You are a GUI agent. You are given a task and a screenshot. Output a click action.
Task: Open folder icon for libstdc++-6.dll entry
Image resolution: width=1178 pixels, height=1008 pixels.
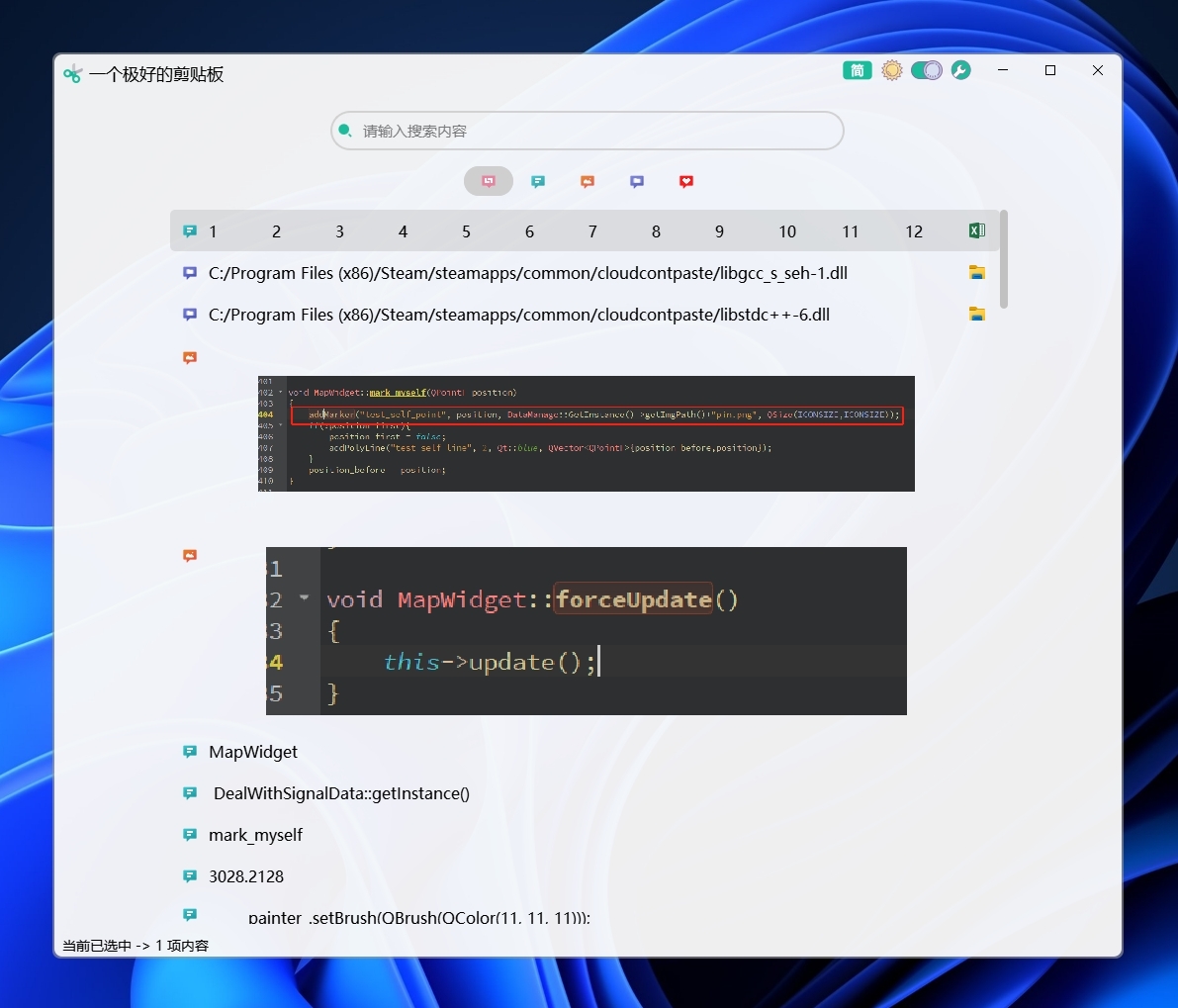tap(976, 314)
